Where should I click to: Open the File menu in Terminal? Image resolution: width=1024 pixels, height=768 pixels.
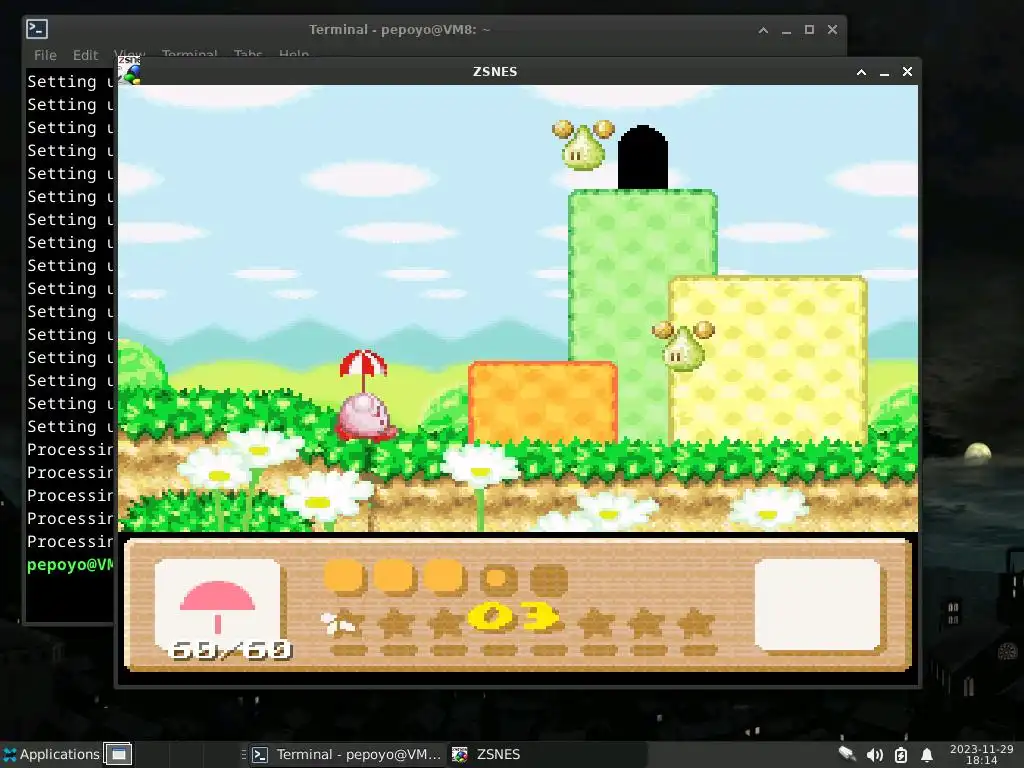pos(45,56)
